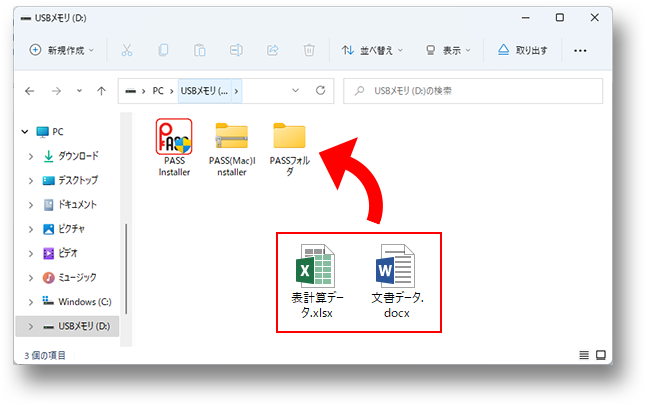Select the 文書データ.docx Word file
Screen dimensions: 647x406
397,281
